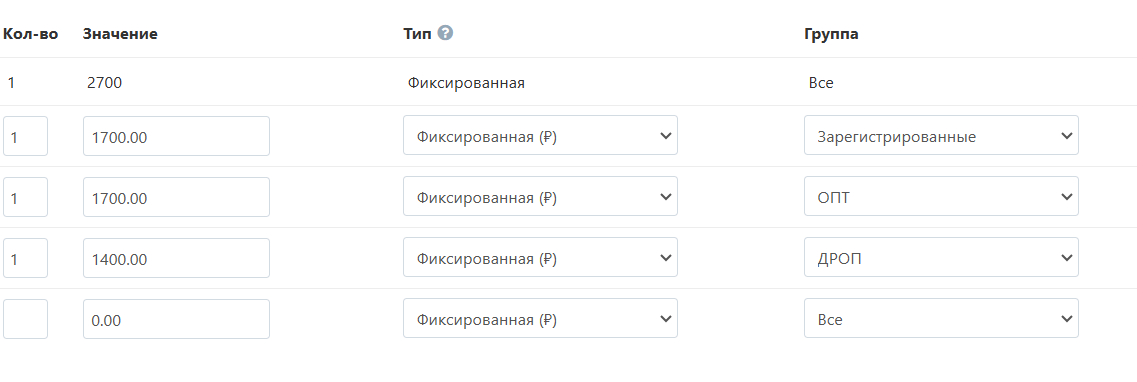Open type dropdown in the ДРОП row
Screen dimensions: 1137x382
[x=540, y=257]
